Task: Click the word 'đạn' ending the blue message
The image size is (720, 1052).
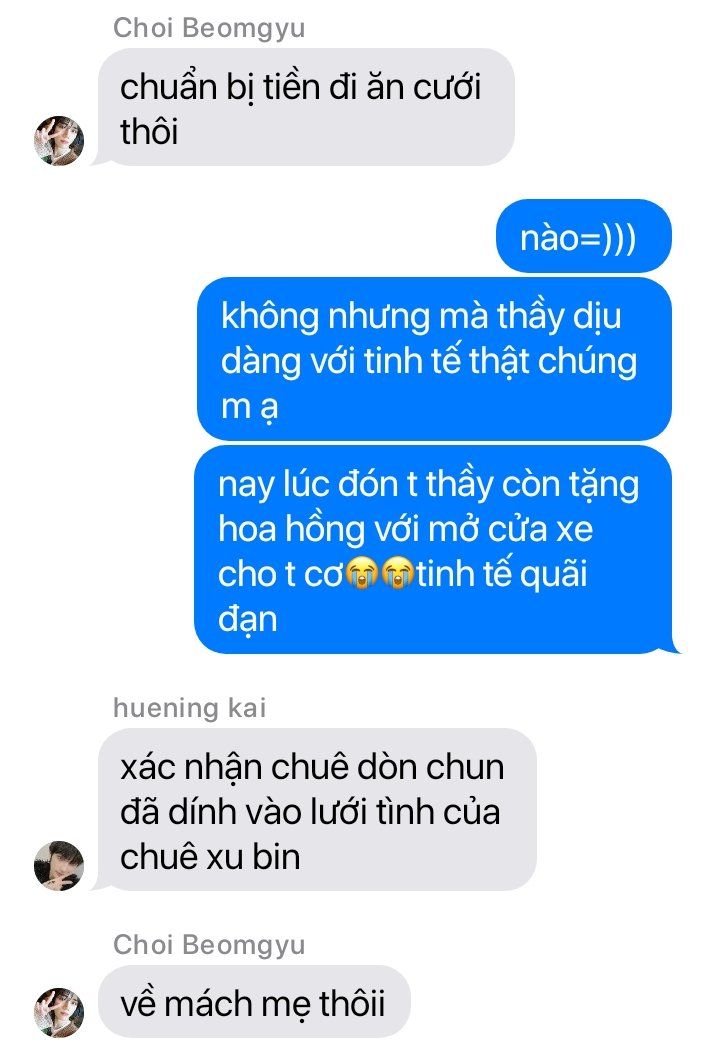Action: (x=248, y=619)
